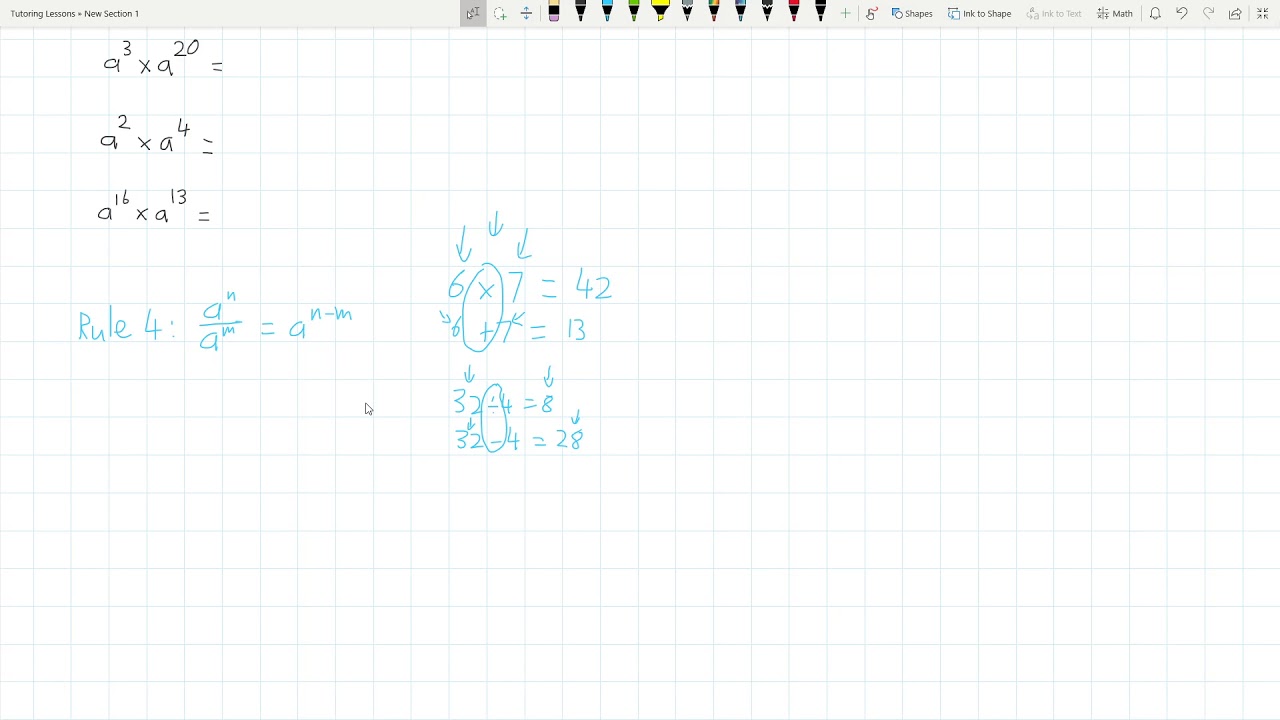
Task: Select the black pen beside the eraser
Action: pyautogui.click(x=580, y=13)
